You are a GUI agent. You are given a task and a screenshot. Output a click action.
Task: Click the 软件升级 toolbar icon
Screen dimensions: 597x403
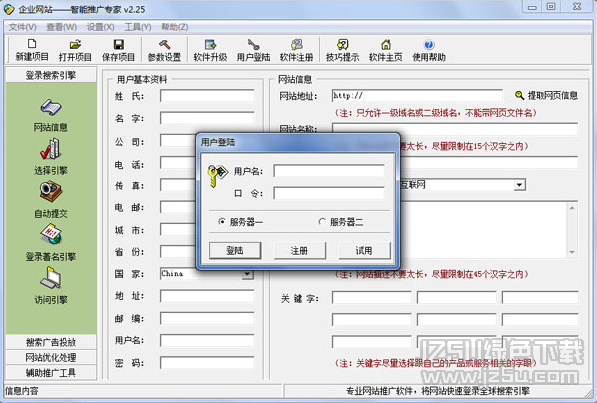[x=210, y=45]
